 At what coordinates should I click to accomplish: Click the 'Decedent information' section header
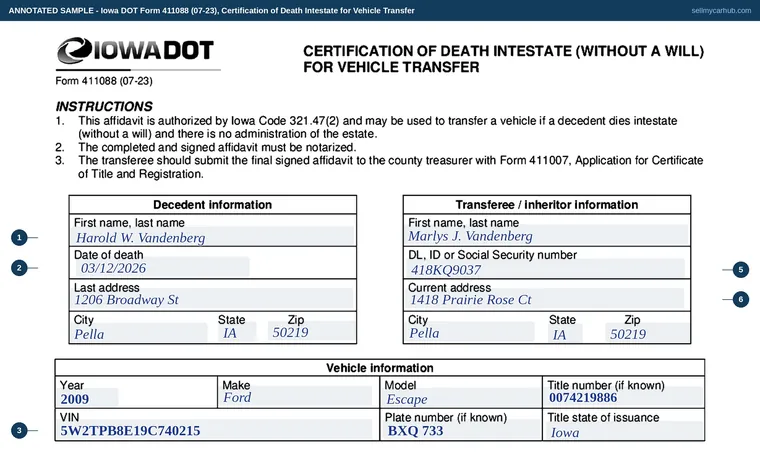tap(212, 204)
